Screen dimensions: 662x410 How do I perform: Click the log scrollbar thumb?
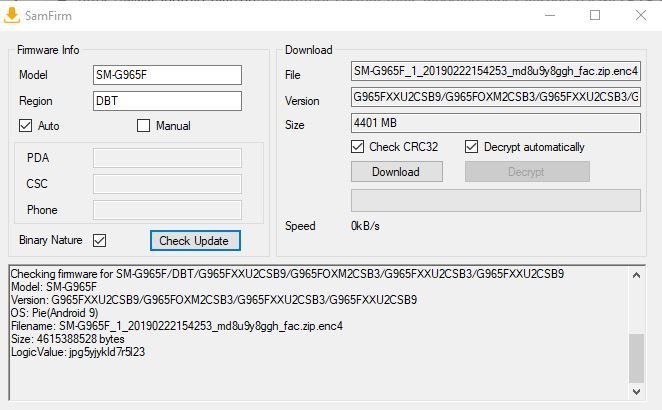[x=636, y=358]
